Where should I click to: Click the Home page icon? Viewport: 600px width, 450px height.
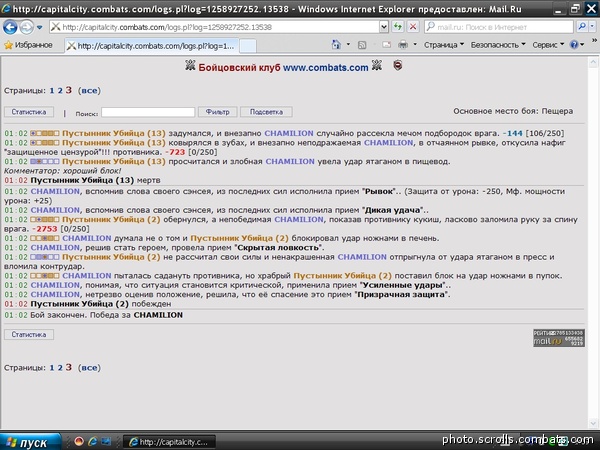point(336,45)
